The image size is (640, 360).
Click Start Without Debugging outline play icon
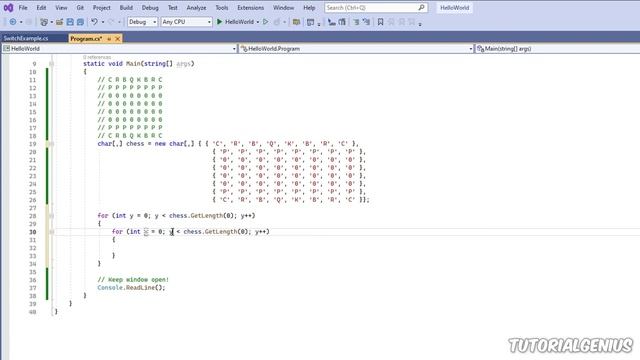(266, 22)
